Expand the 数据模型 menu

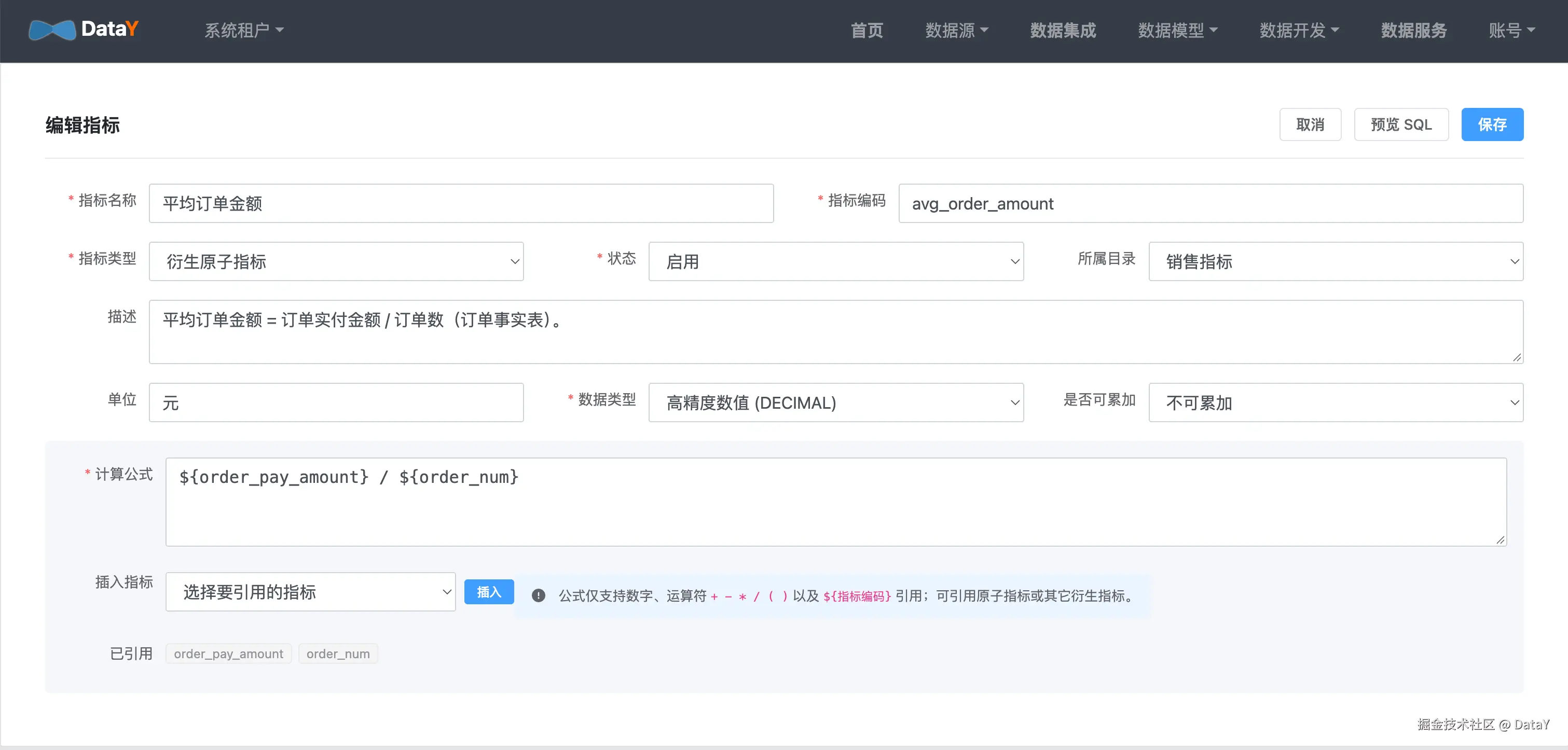(x=1177, y=30)
